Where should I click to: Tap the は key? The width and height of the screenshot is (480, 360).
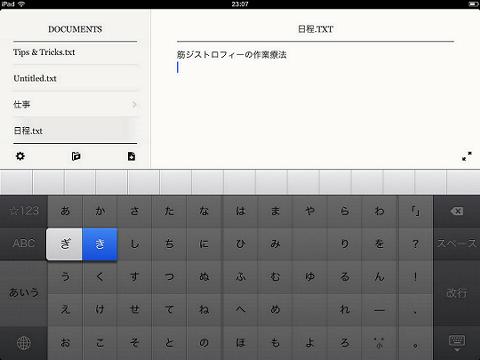[x=240, y=211]
